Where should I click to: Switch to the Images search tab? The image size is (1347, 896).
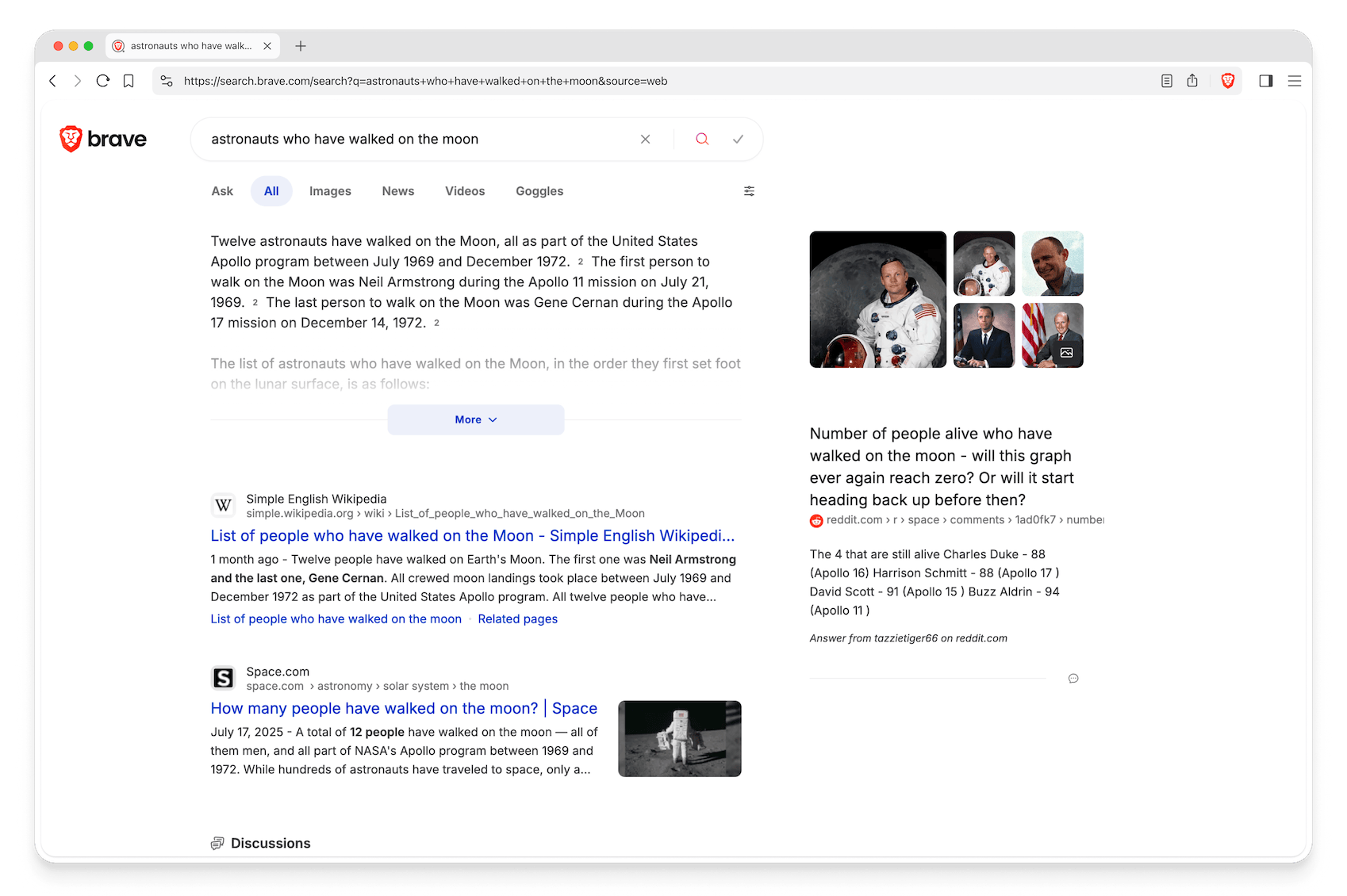point(330,190)
